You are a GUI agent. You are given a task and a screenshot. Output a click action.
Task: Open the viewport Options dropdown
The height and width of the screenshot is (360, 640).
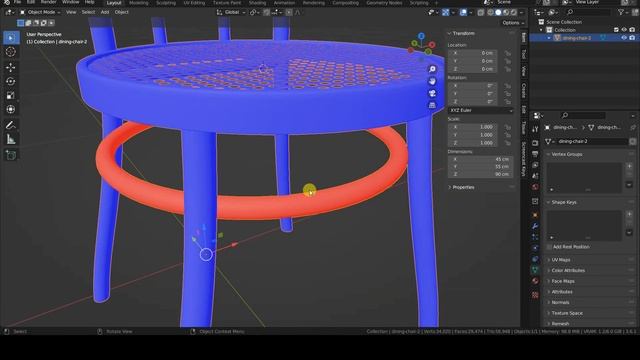[513, 23]
